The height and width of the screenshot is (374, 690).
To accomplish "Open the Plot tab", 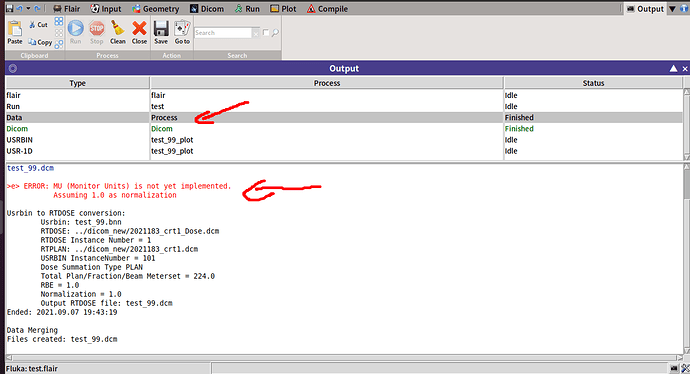I will (x=283, y=9).
